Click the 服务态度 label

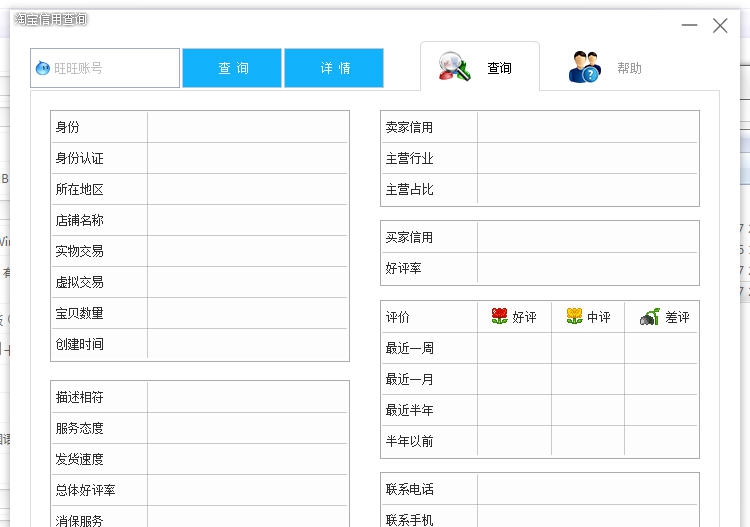click(79, 428)
